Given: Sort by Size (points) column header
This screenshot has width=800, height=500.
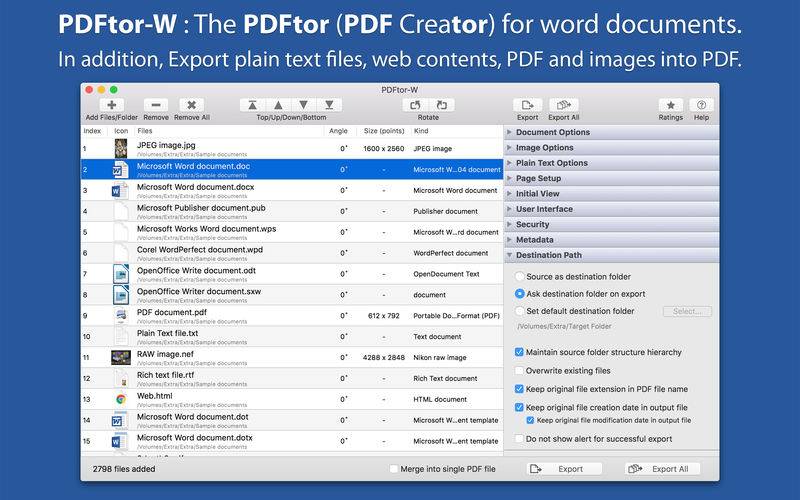Looking at the screenshot, I should [384, 131].
